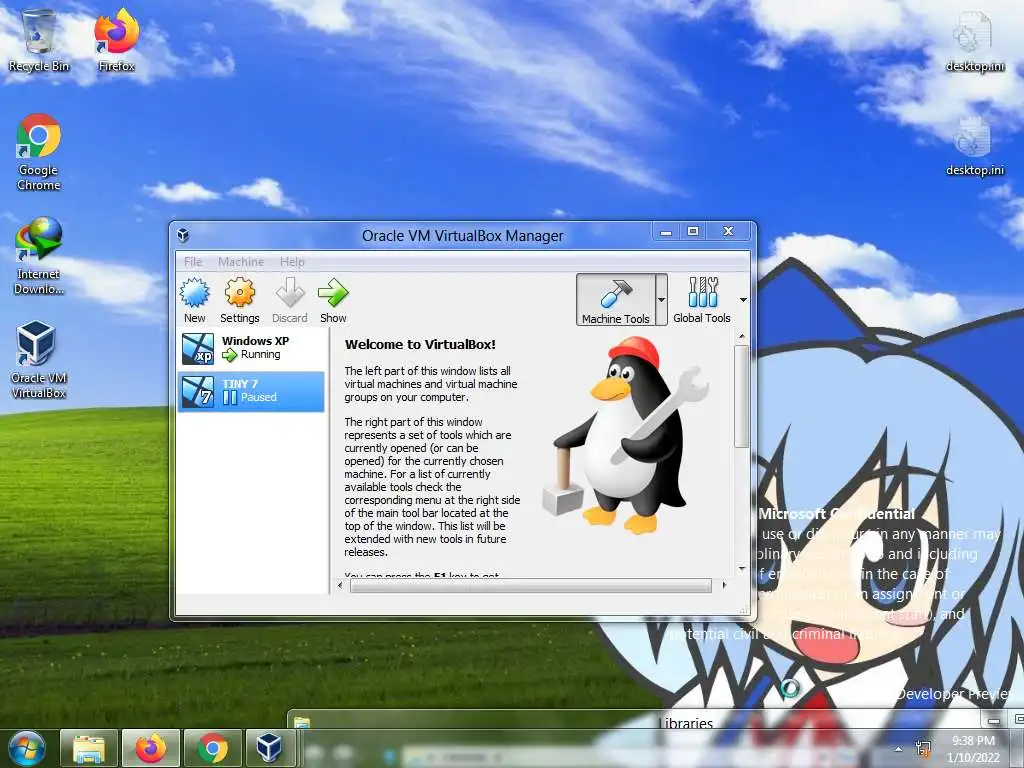Screen dimensions: 1024x768
Task: Open File Explorer from taskbar
Action: (89, 748)
